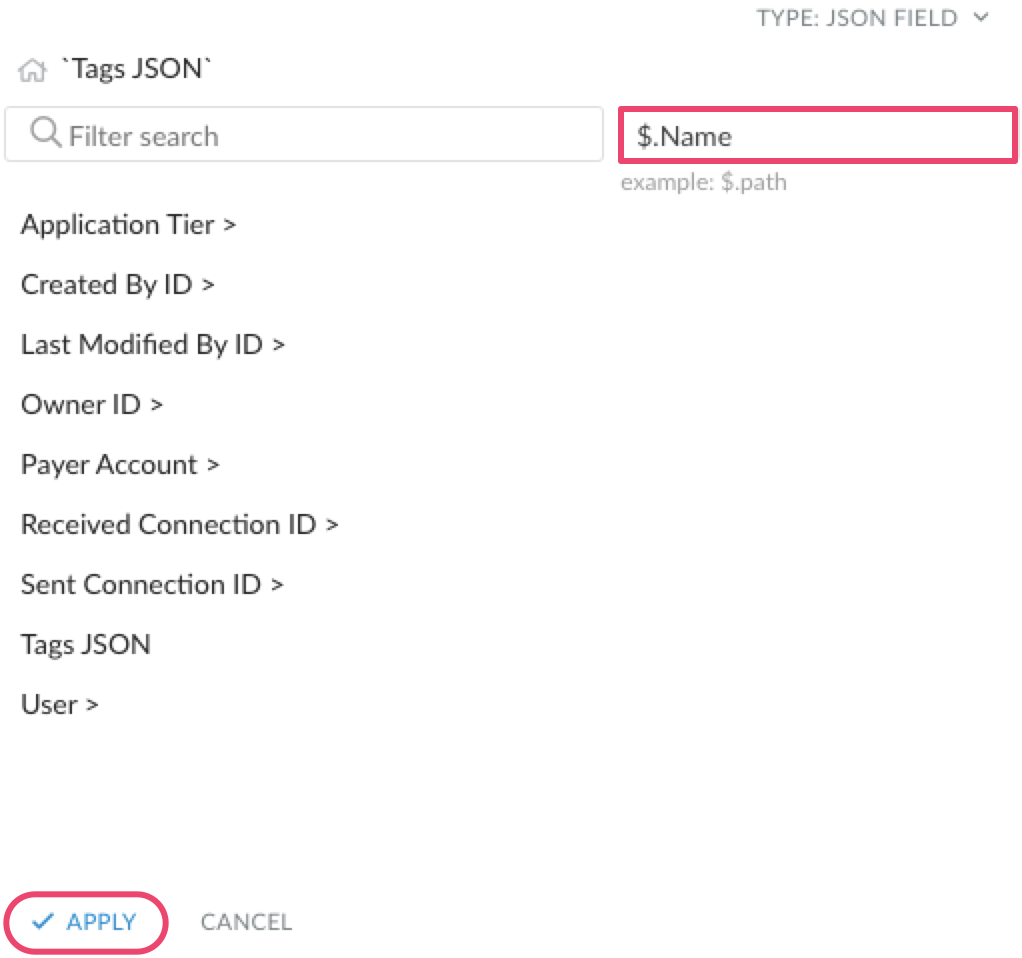The image size is (1022, 958).
Task: Expand Last Modified By ID
Action: [x=153, y=345]
